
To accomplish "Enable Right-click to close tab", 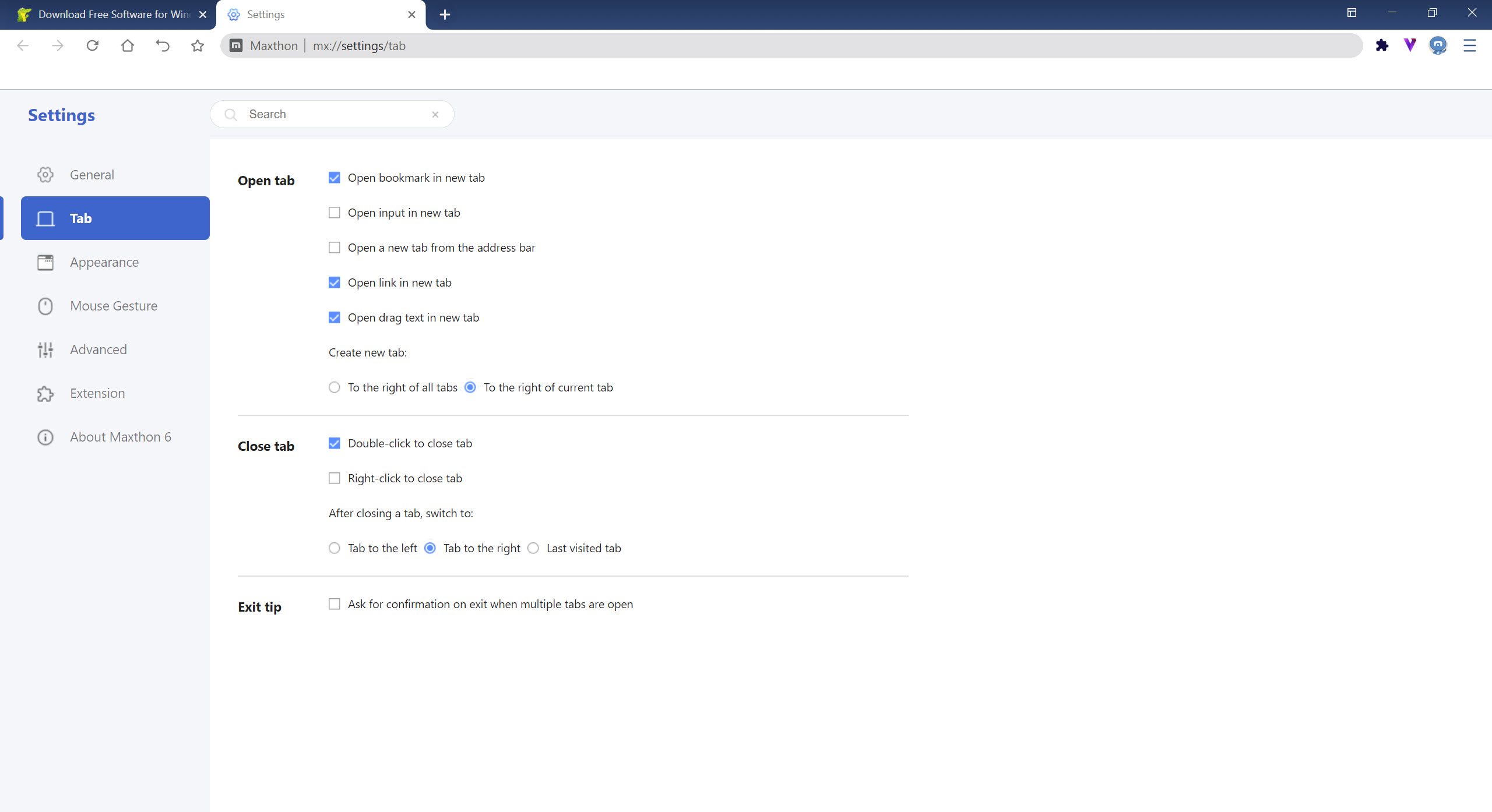I will click(x=334, y=478).
